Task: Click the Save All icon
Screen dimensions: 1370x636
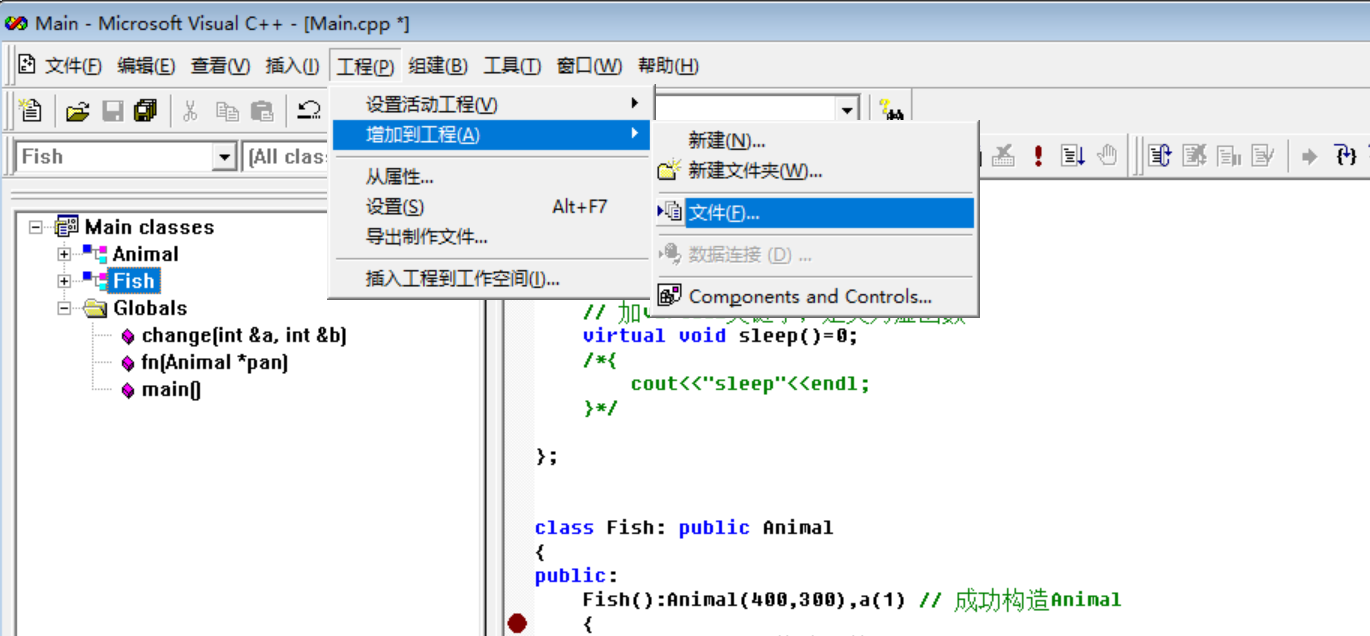Action: tap(146, 111)
